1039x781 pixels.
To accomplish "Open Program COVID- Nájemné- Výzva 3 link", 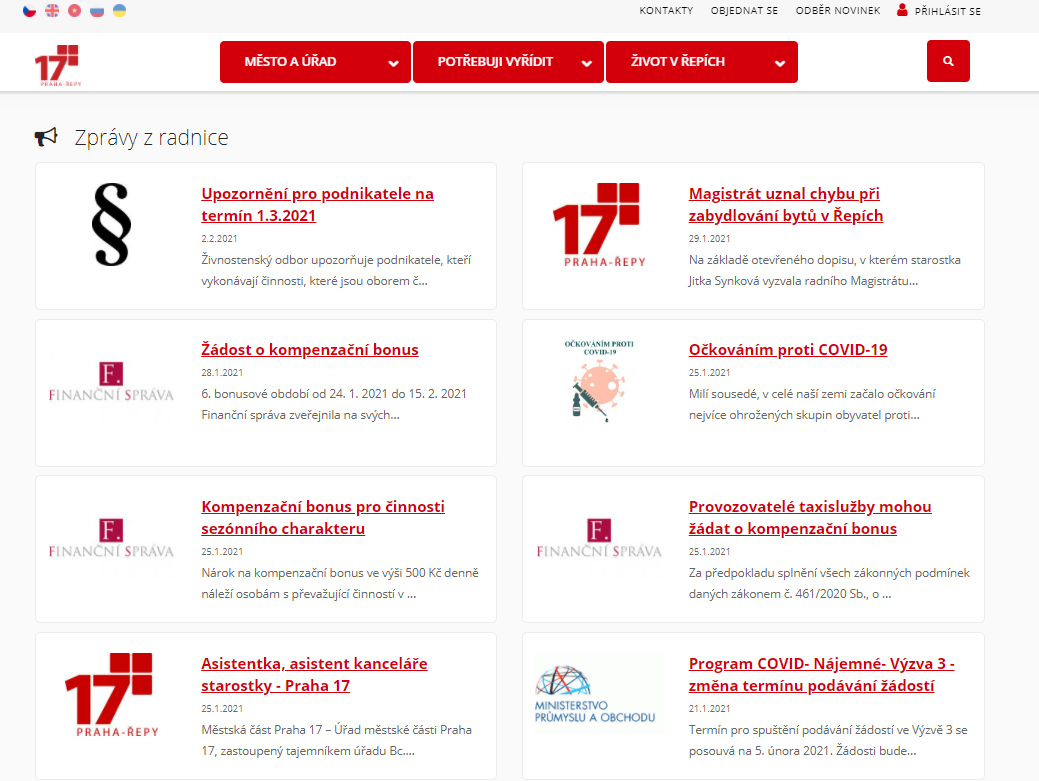I will pos(822,674).
